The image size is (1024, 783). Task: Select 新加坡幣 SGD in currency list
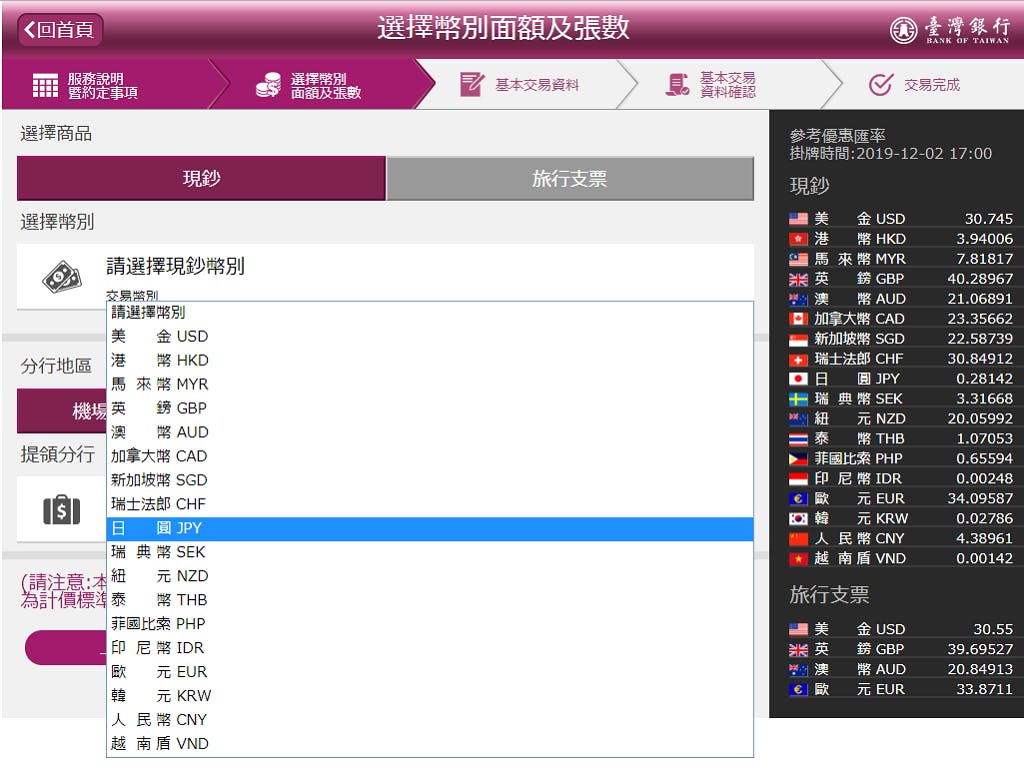(x=430, y=480)
